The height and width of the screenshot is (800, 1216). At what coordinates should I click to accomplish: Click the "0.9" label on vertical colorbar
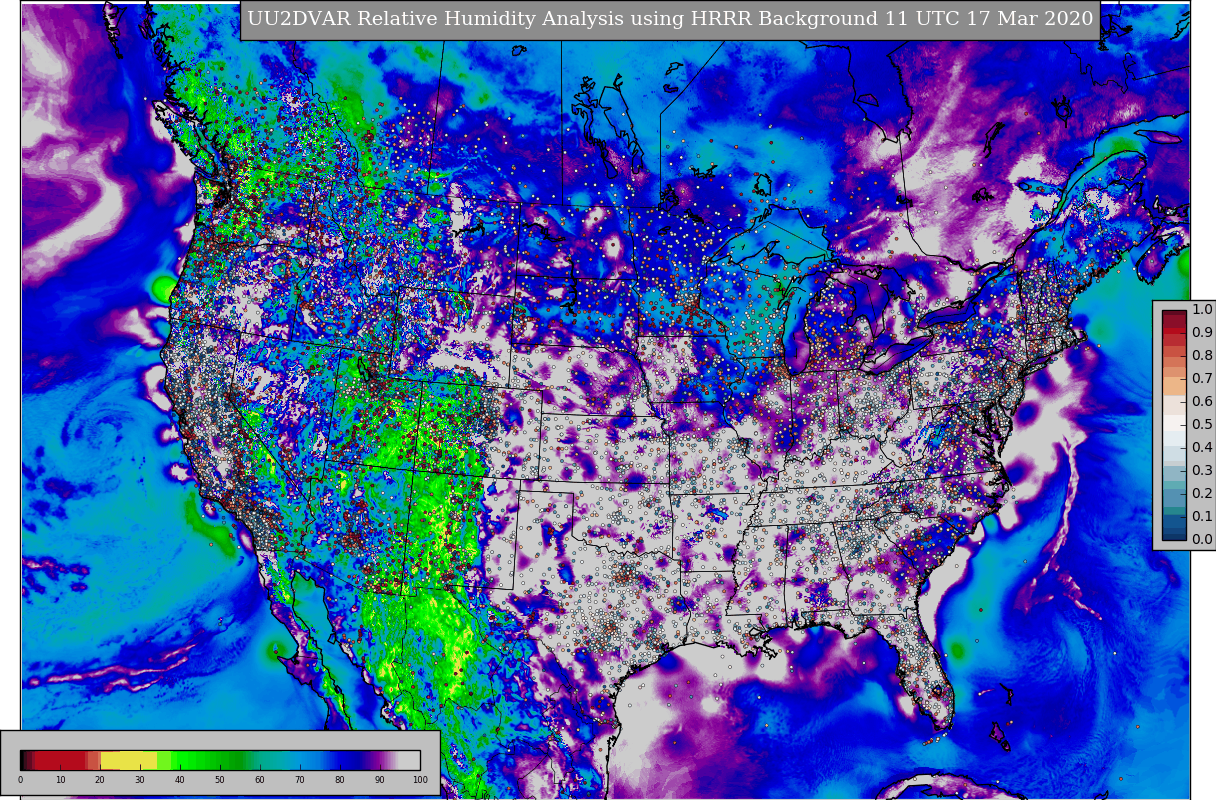(x=1202, y=332)
